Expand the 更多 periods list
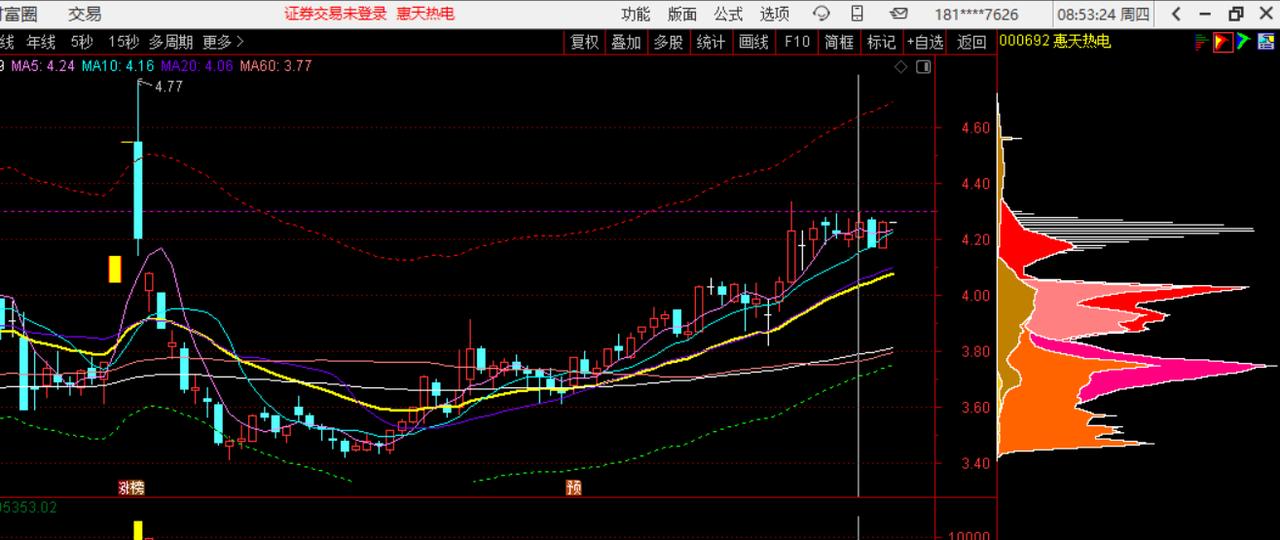 [x=223, y=42]
